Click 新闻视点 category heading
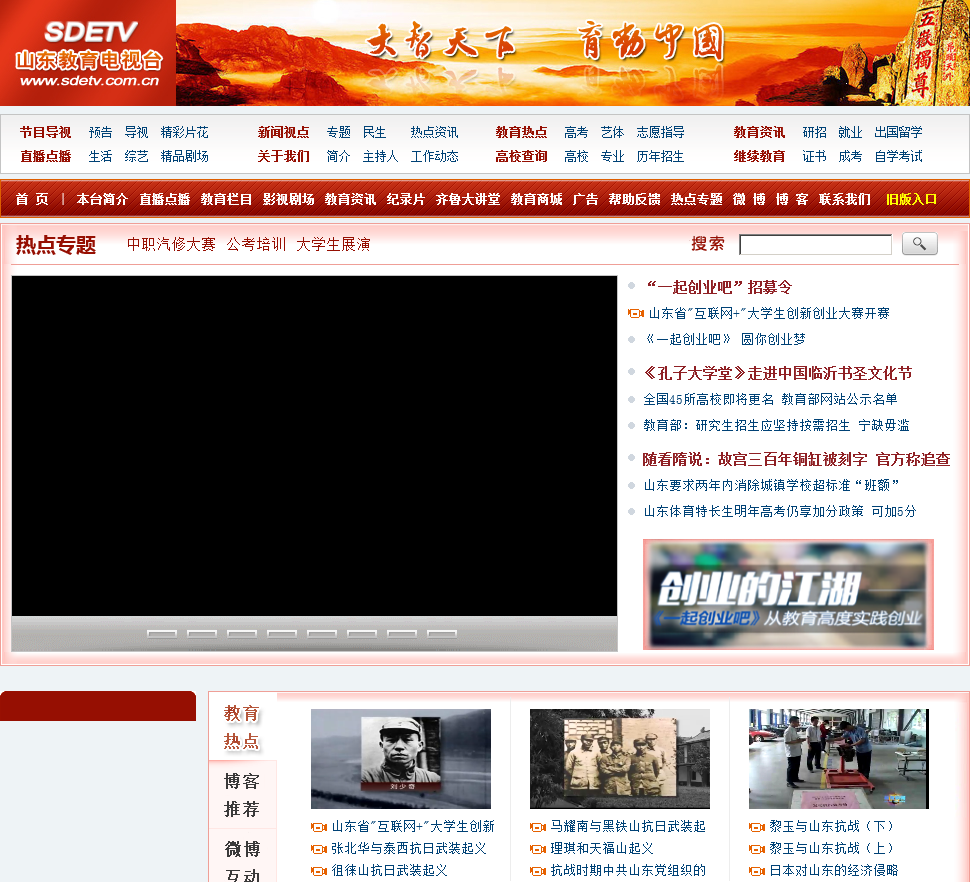The image size is (970, 882). [283, 132]
